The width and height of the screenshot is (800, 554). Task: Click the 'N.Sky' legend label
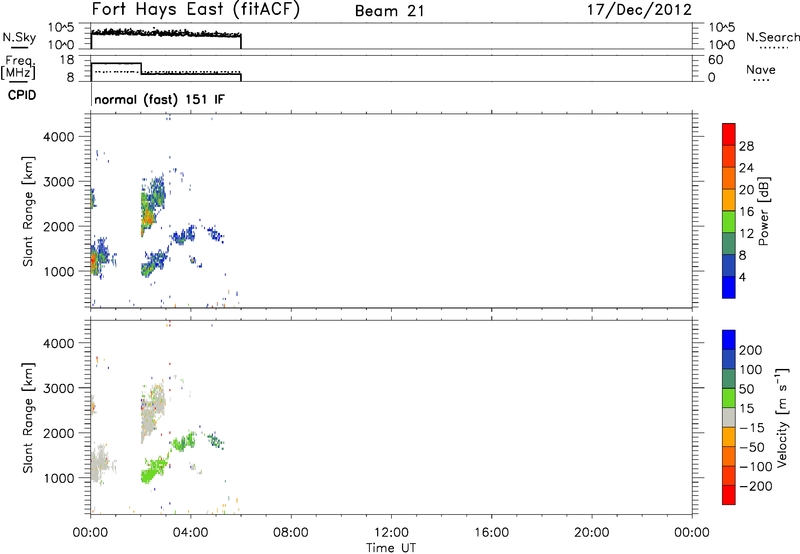tap(19, 37)
